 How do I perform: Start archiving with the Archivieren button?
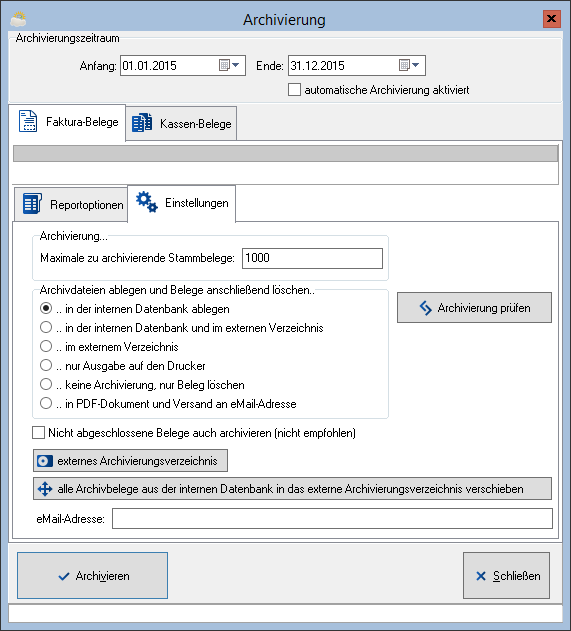pos(93,575)
